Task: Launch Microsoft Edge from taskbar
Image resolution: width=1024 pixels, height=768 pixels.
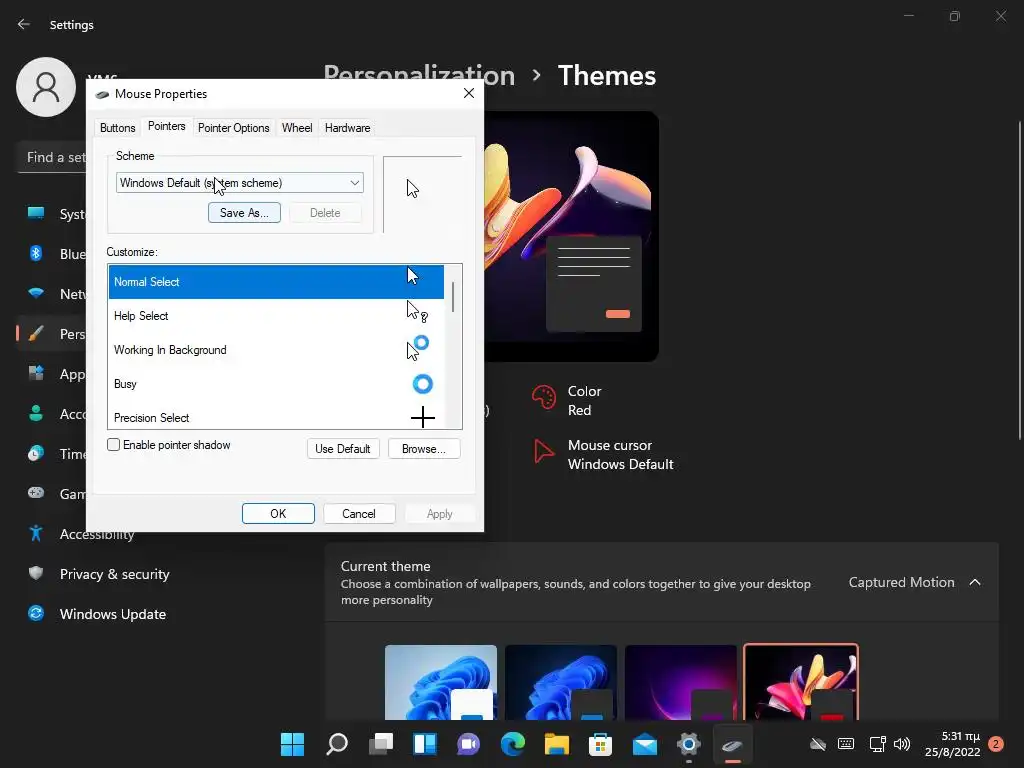Action: [513, 744]
